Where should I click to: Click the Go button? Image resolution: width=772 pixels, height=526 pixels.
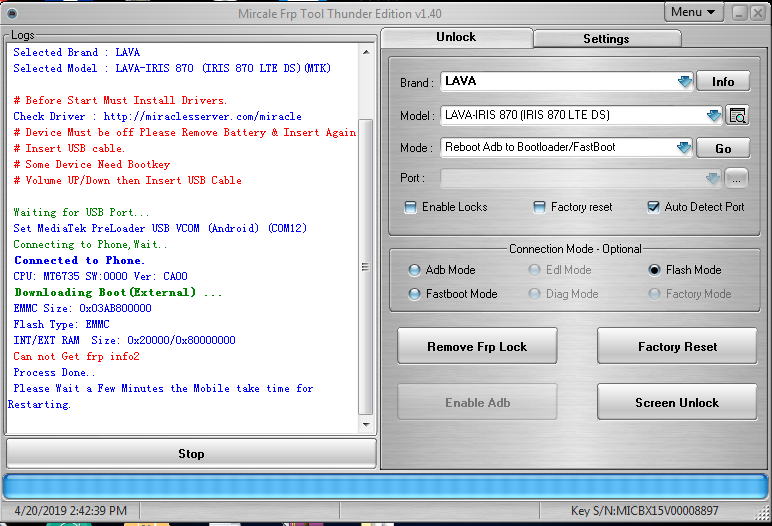[x=723, y=148]
